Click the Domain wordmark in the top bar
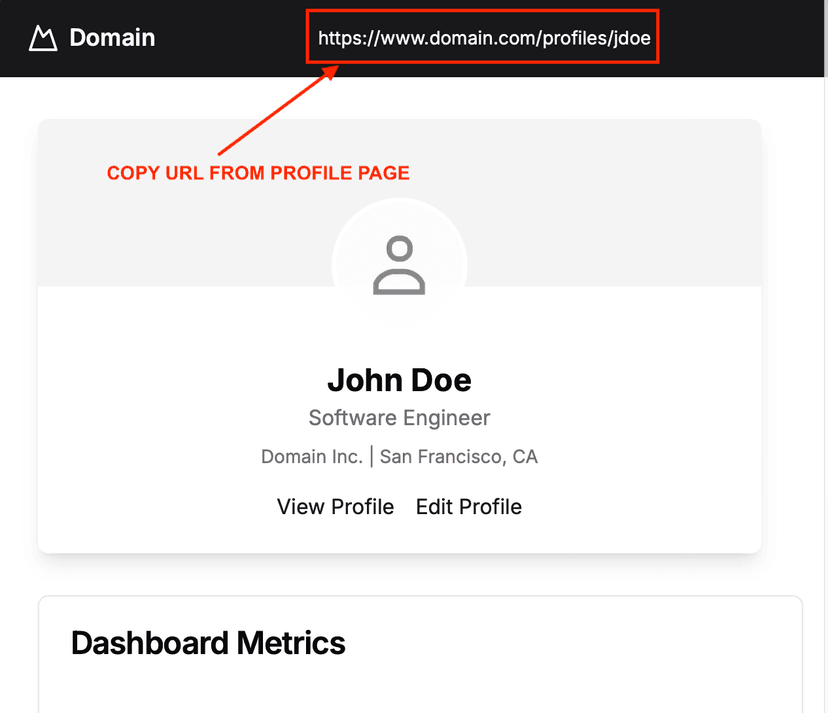828x713 pixels. tap(111, 38)
